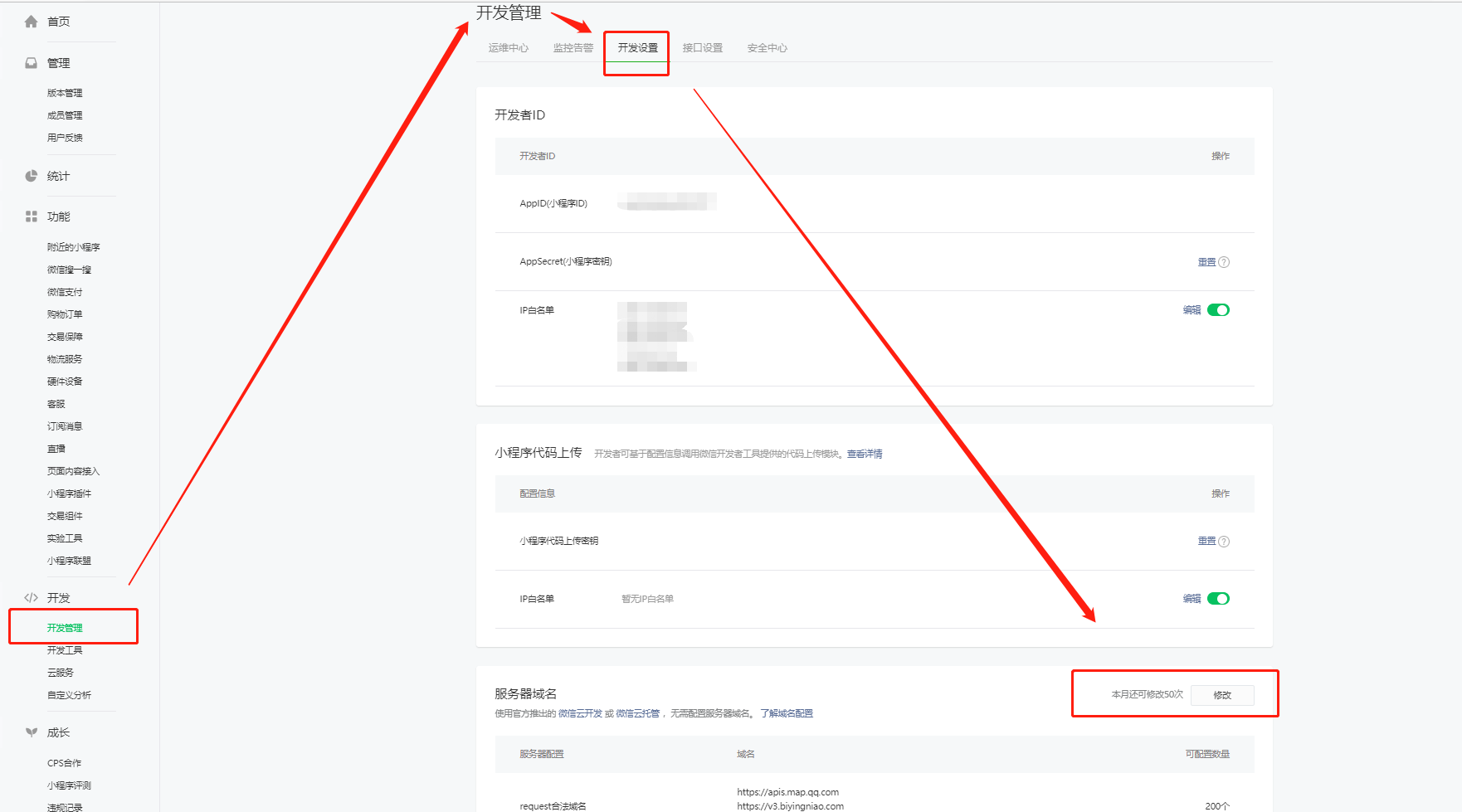The width and height of the screenshot is (1462, 812).
Task: Select 微信支付 in the sidebar
Action: click(x=65, y=292)
